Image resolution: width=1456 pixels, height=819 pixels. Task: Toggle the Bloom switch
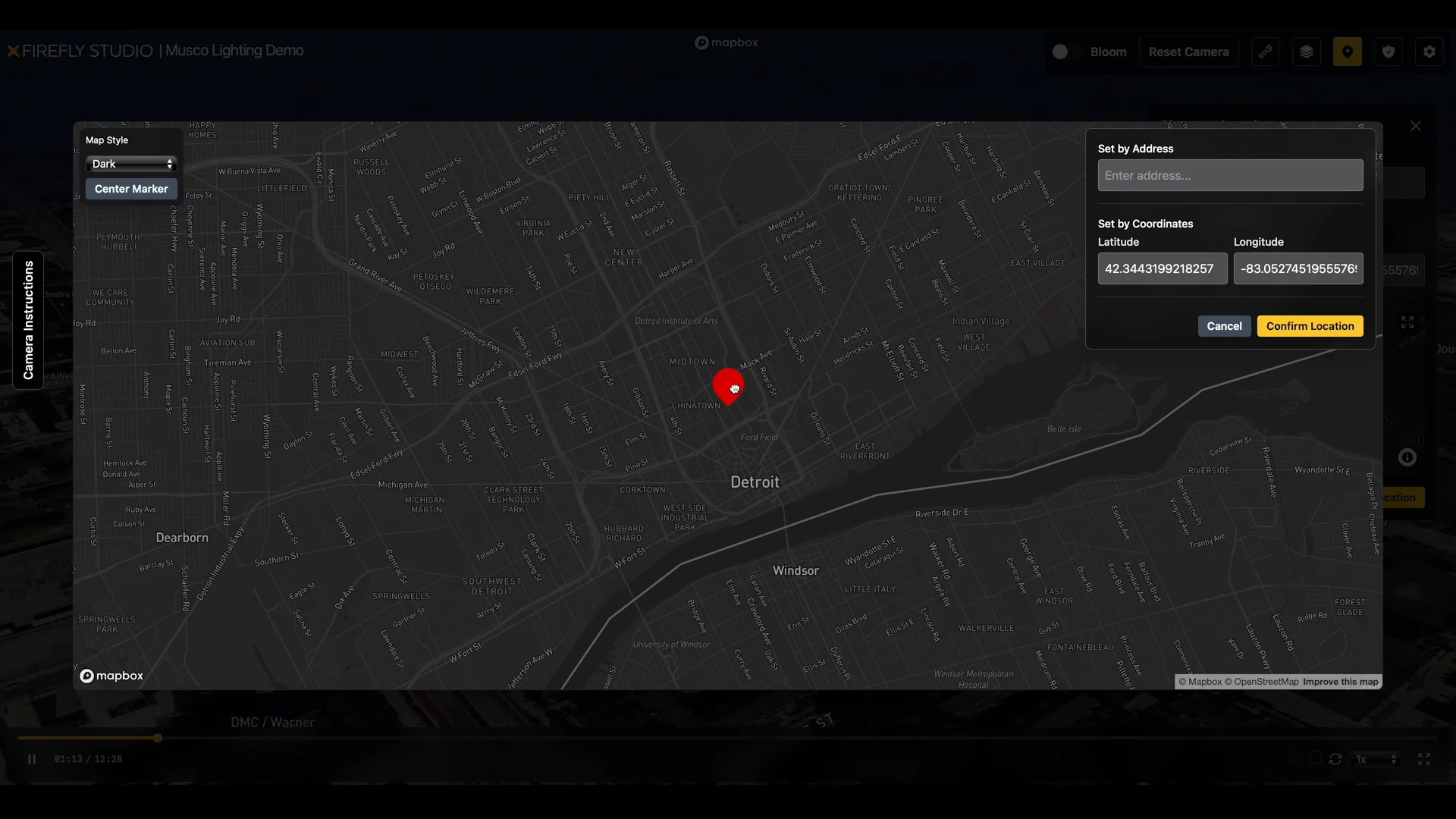point(1065,52)
